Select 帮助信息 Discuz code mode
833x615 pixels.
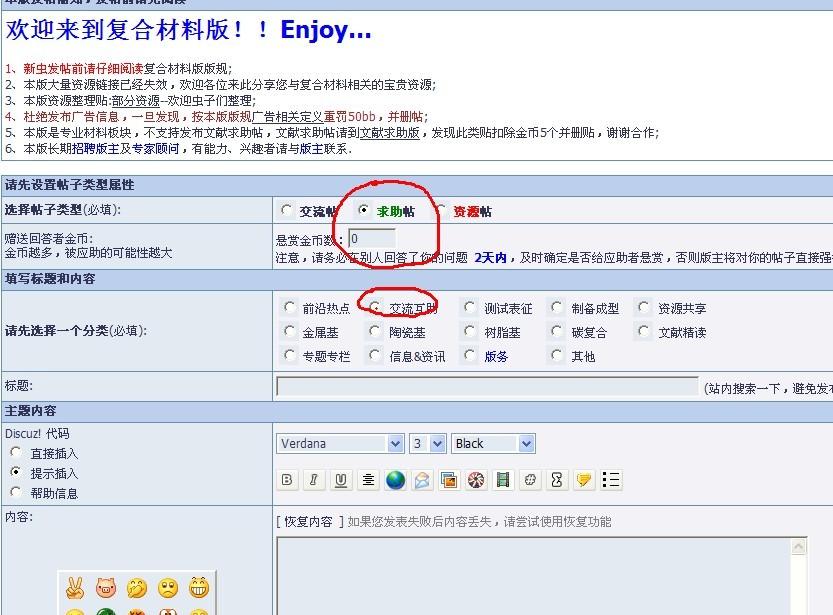coord(16,492)
